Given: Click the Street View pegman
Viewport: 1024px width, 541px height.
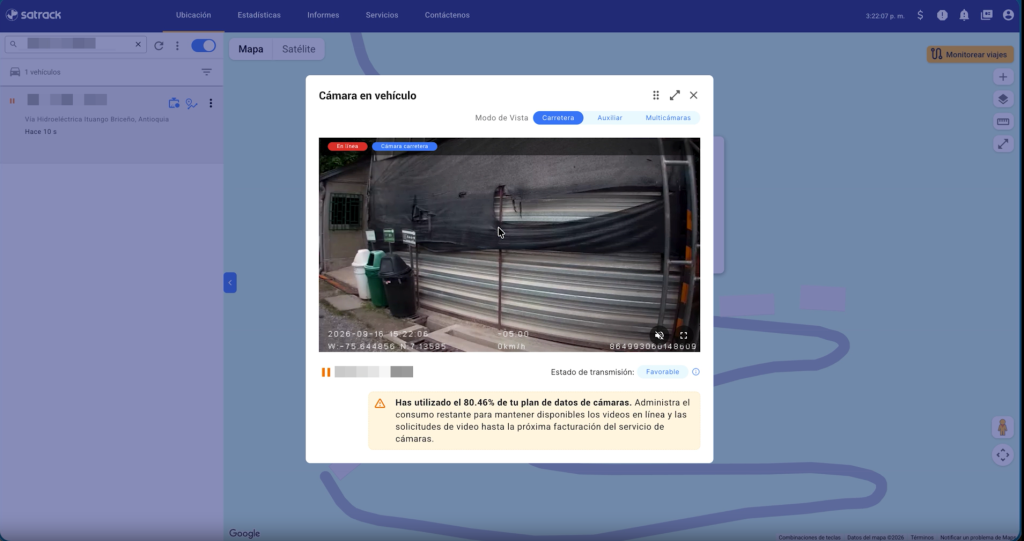Looking at the screenshot, I should (1002, 428).
